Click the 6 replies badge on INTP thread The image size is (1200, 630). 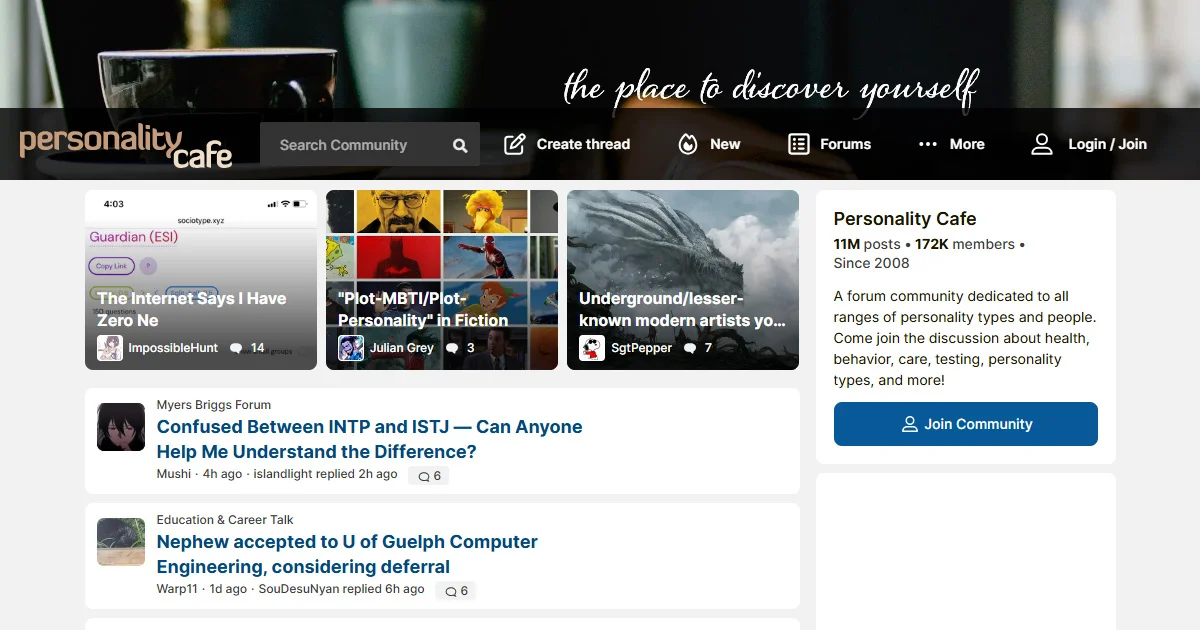tap(429, 476)
